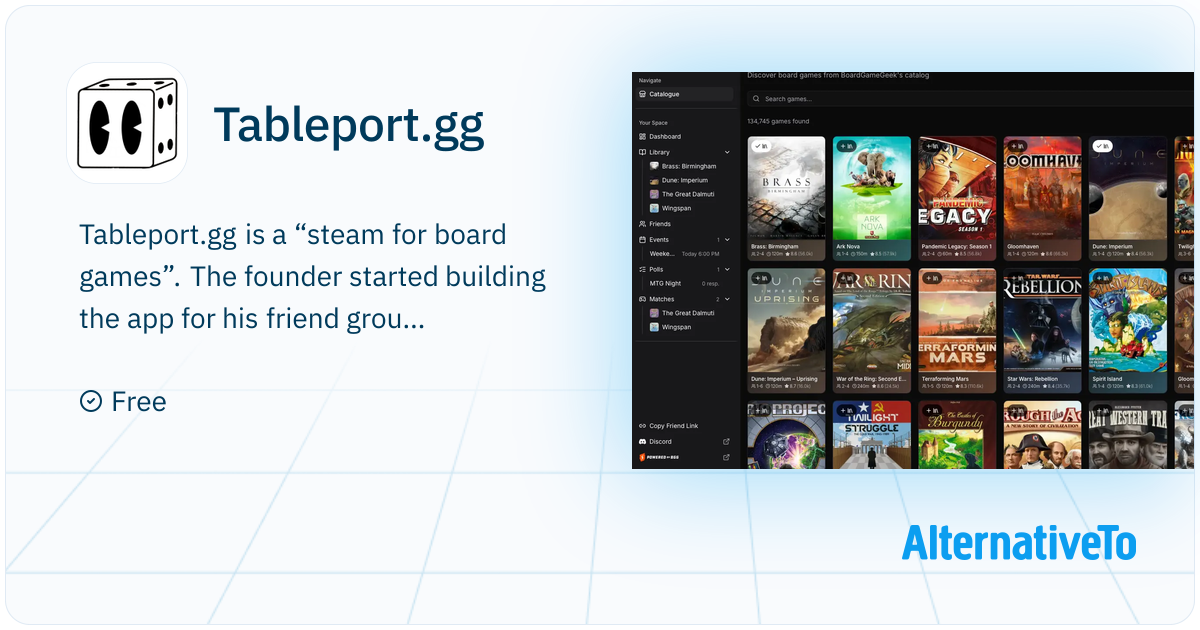Select Dune: Imperium in Library list
This screenshot has height=630, width=1200.
(x=684, y=180)
